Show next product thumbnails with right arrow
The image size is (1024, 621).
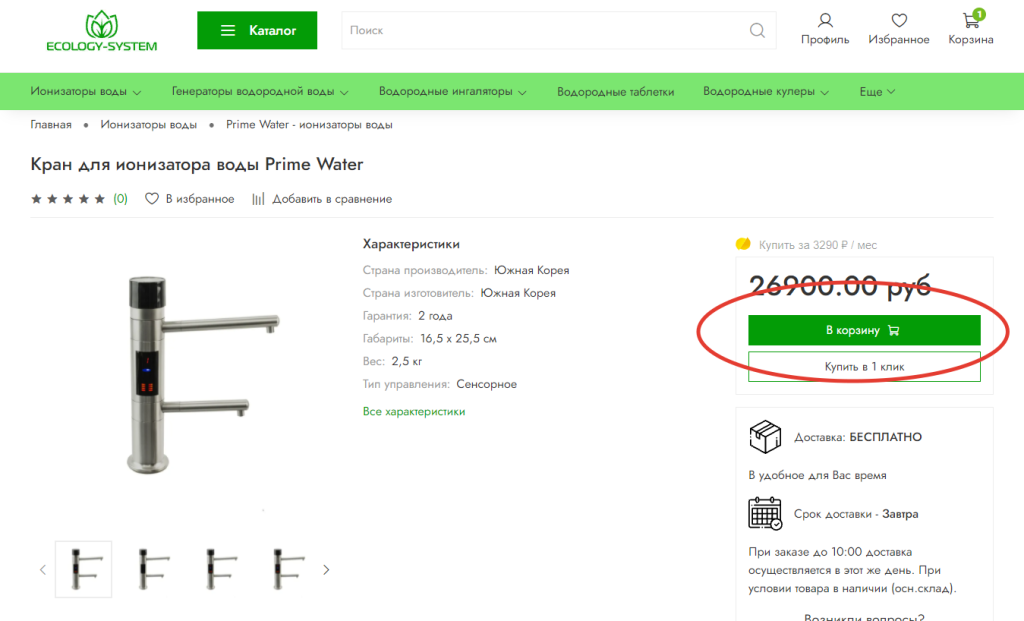pyautogui.click(x=327, y=570)
